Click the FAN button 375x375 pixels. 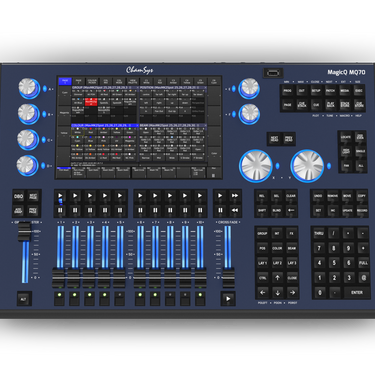pos(345,166)
